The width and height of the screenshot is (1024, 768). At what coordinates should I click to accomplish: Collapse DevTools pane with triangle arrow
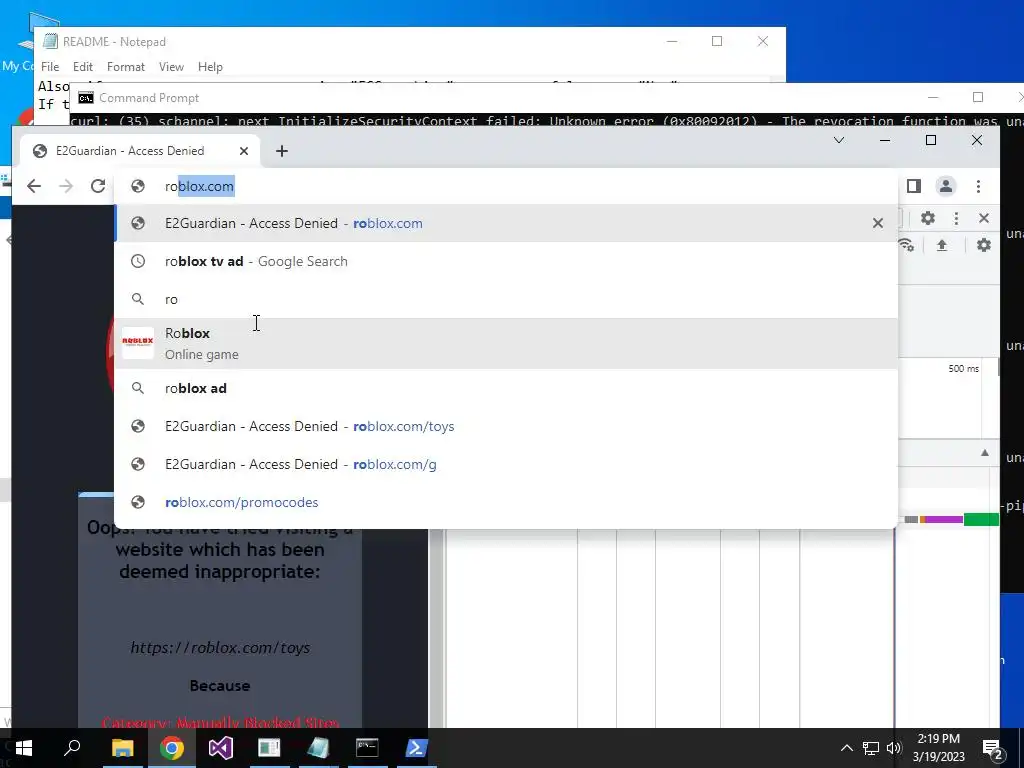coord(985,453)
